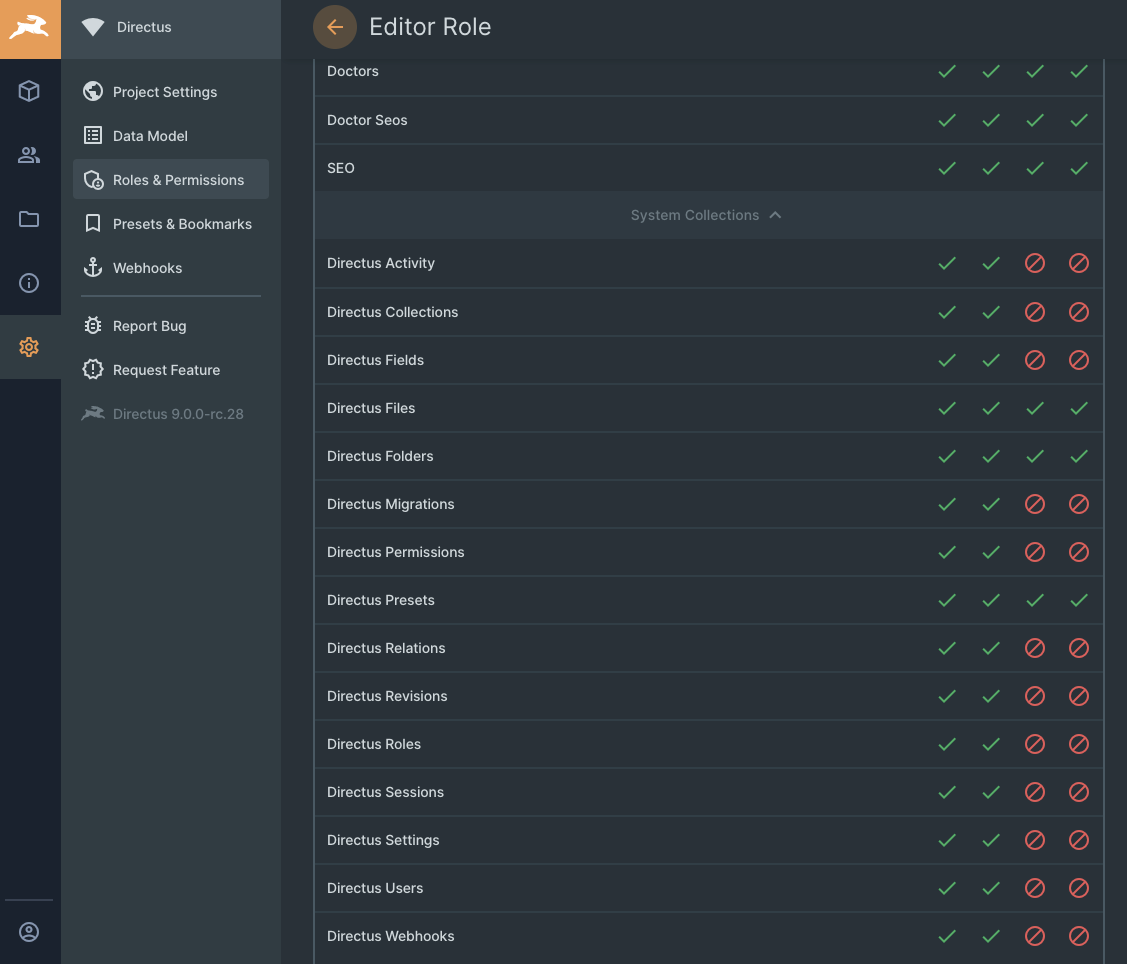
Task: Open Data Model
Action: pyautogui.click(x=171, y=136)
